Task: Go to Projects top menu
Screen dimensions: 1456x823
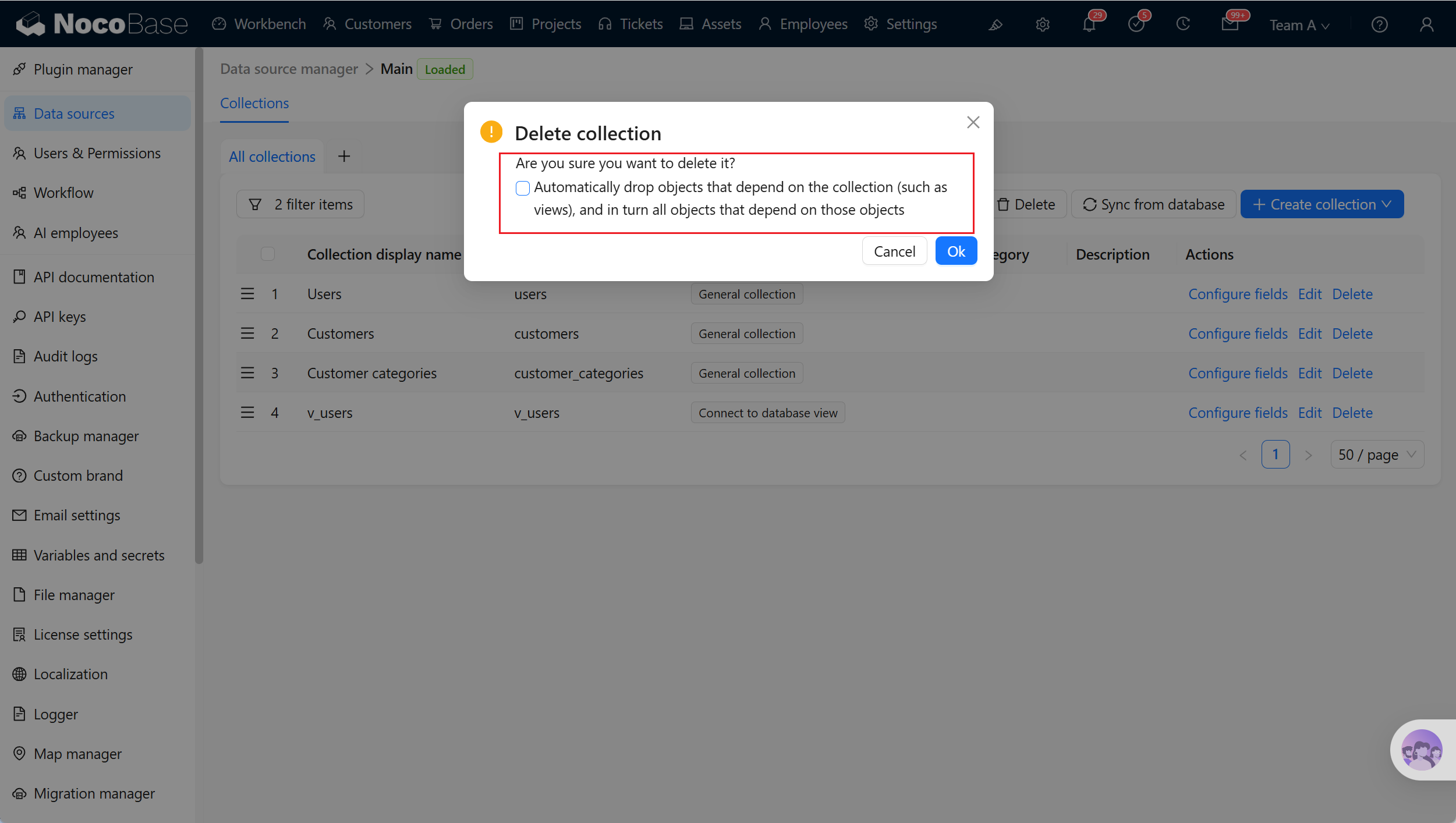Action: tap(545, 24)
